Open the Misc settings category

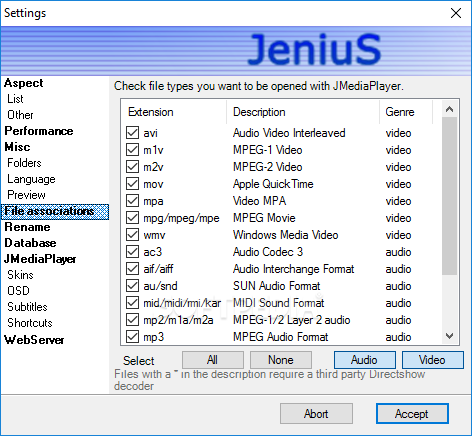tap(17, 147)
